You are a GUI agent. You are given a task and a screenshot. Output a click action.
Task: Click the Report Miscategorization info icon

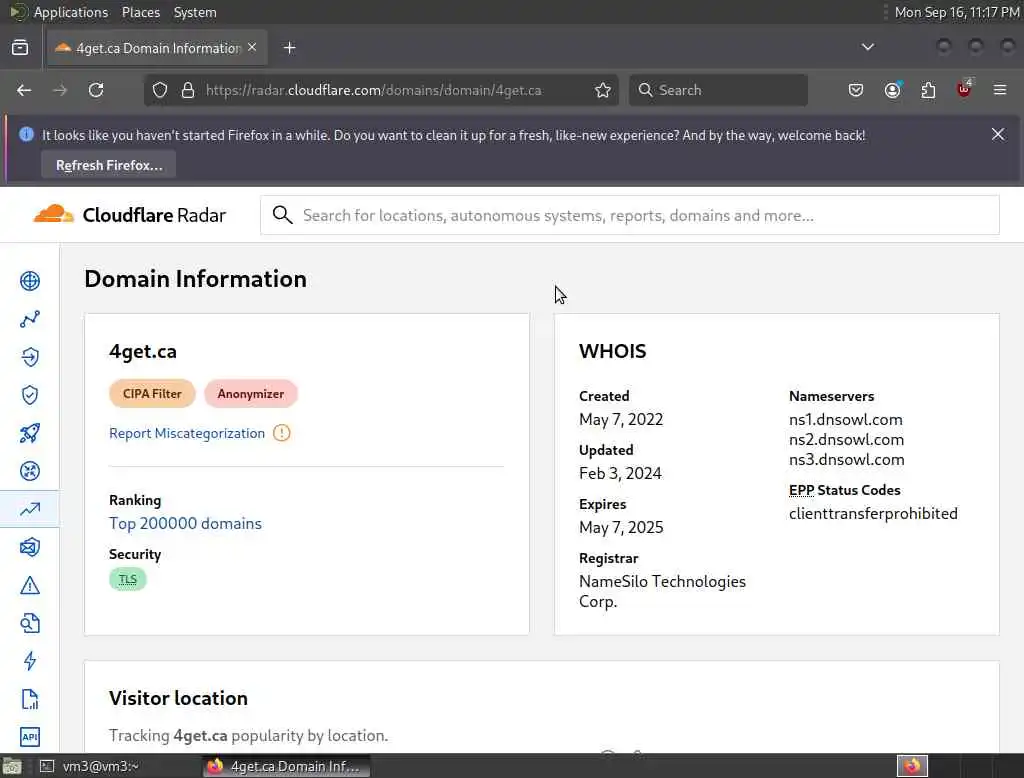(282, 433)
